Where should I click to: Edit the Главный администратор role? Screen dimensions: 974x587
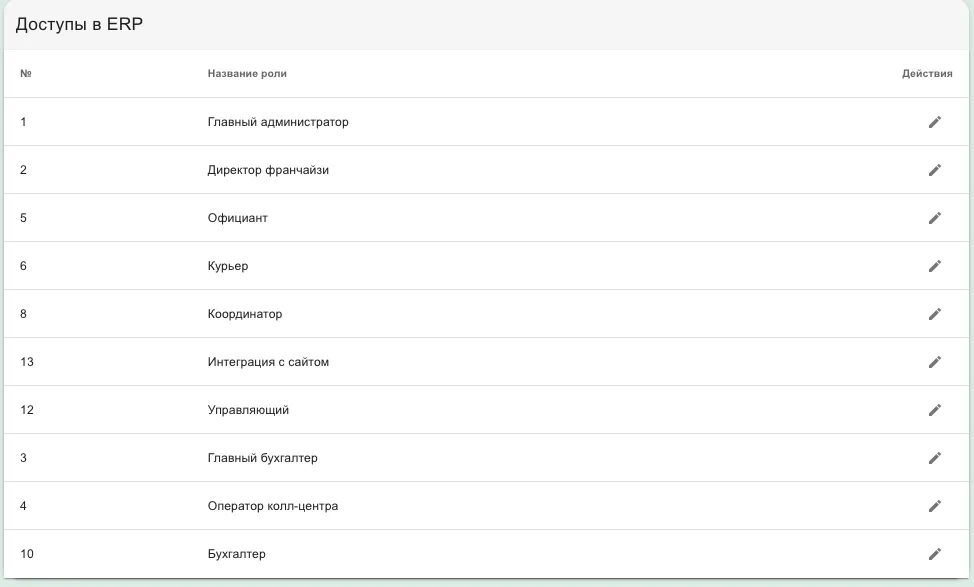935,122
